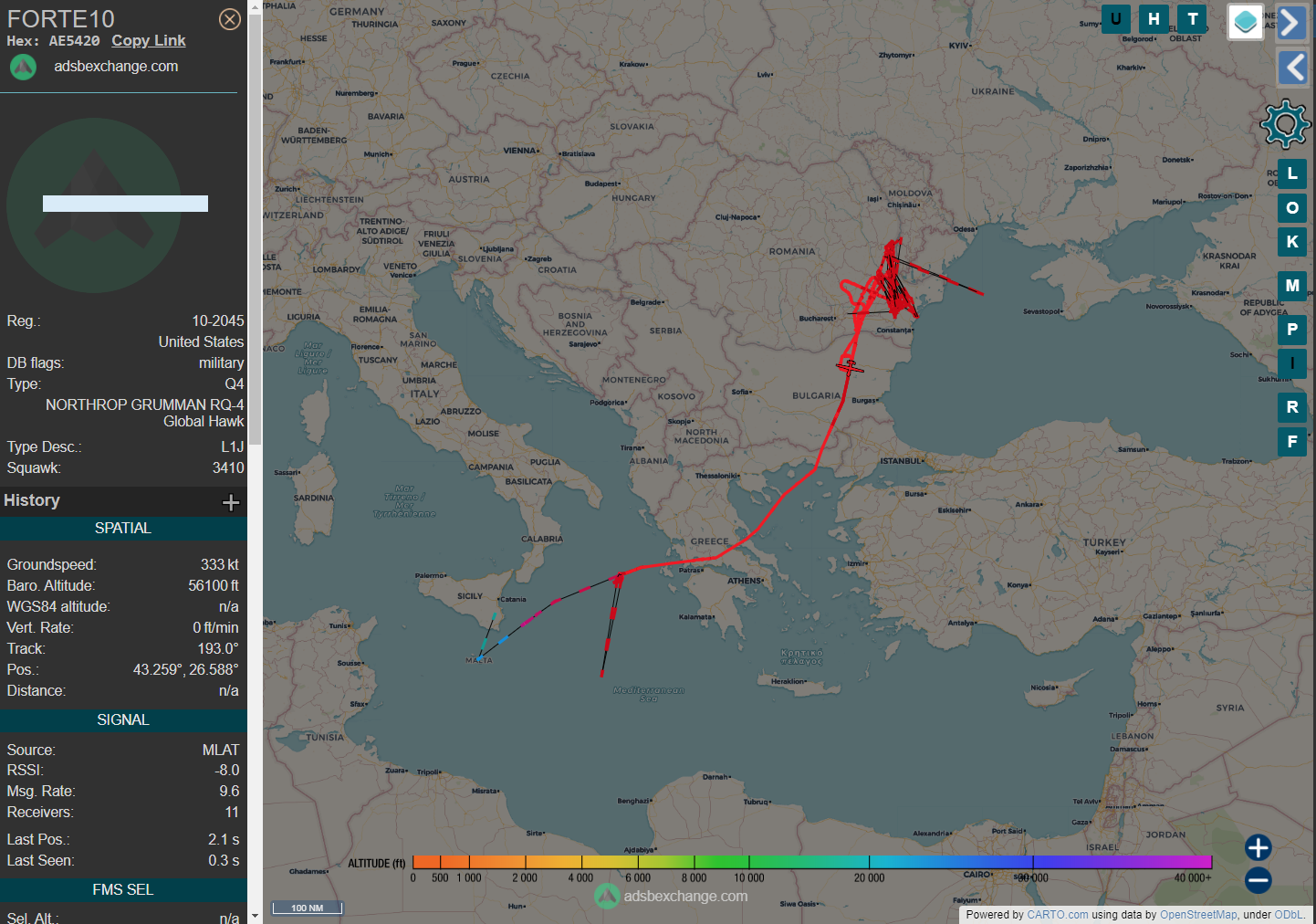Click the F map button
The height and width of the screenshot is (924, 1316).
(x=1292, y=442)
